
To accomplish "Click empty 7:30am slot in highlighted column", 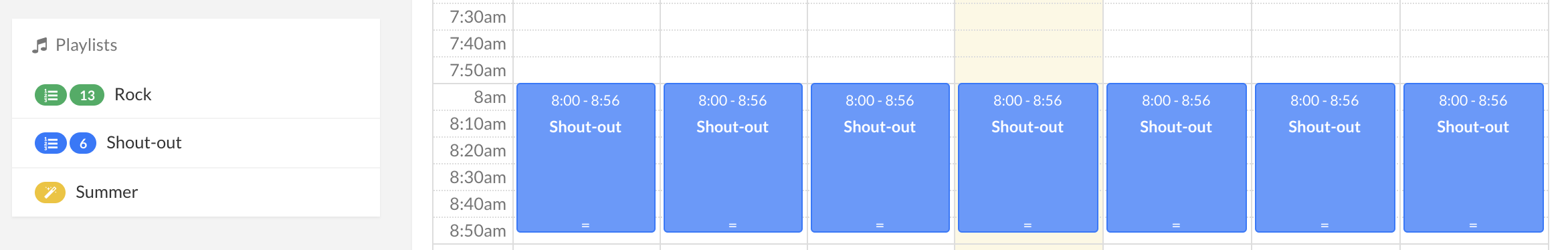I will [x=1028, y=17].
